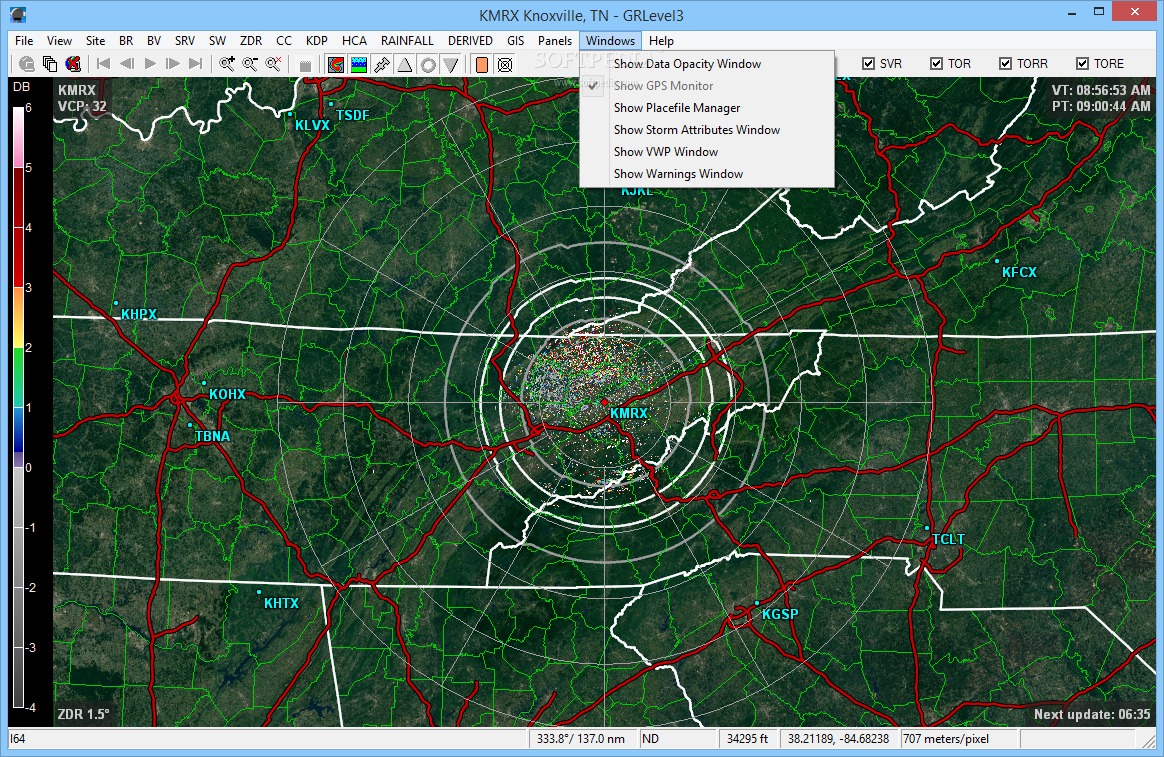Click the greyed-out stop square icon
Viewport: 1164px width, 757px height.
pyautogui.click(x=304, y=65)
